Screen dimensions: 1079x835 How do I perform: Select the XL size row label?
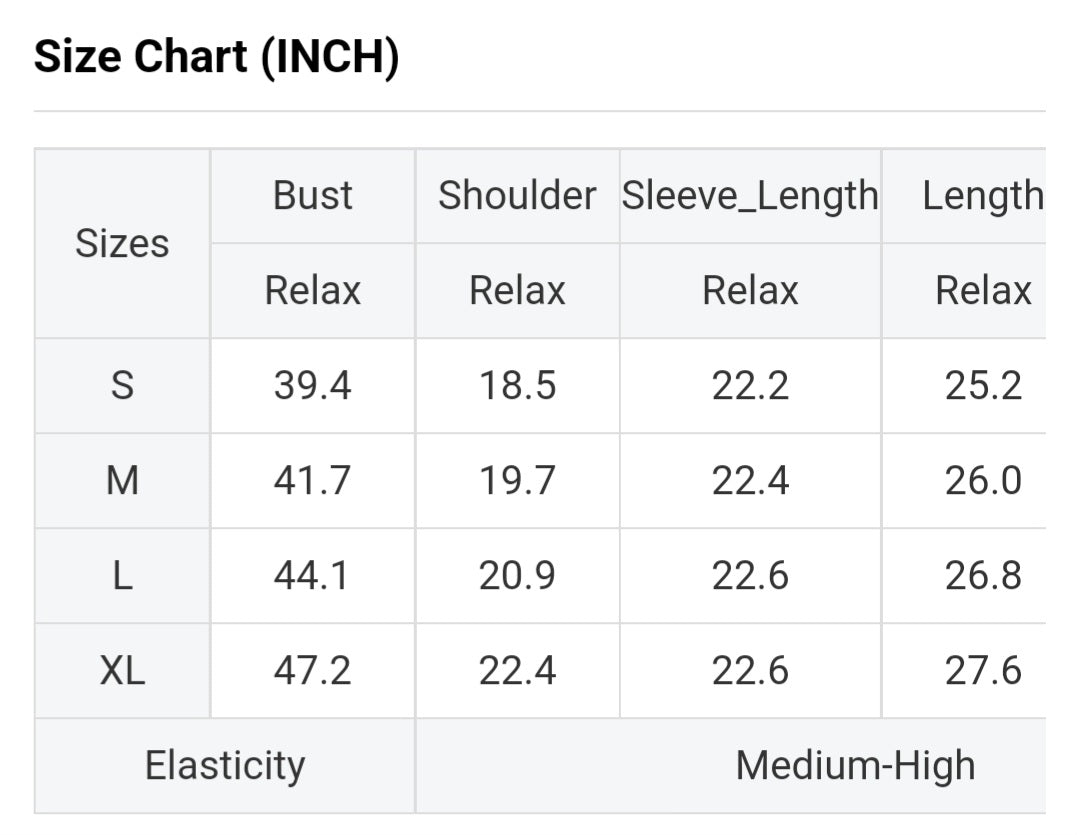tap(122, 671)
